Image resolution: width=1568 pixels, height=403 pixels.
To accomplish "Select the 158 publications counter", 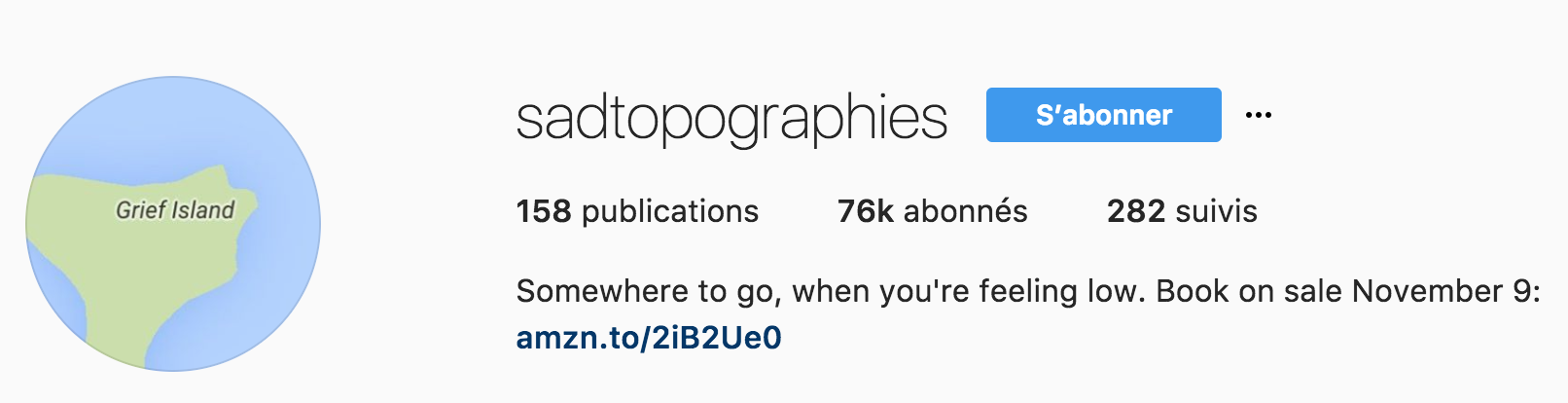I will [x=637, y=211].
